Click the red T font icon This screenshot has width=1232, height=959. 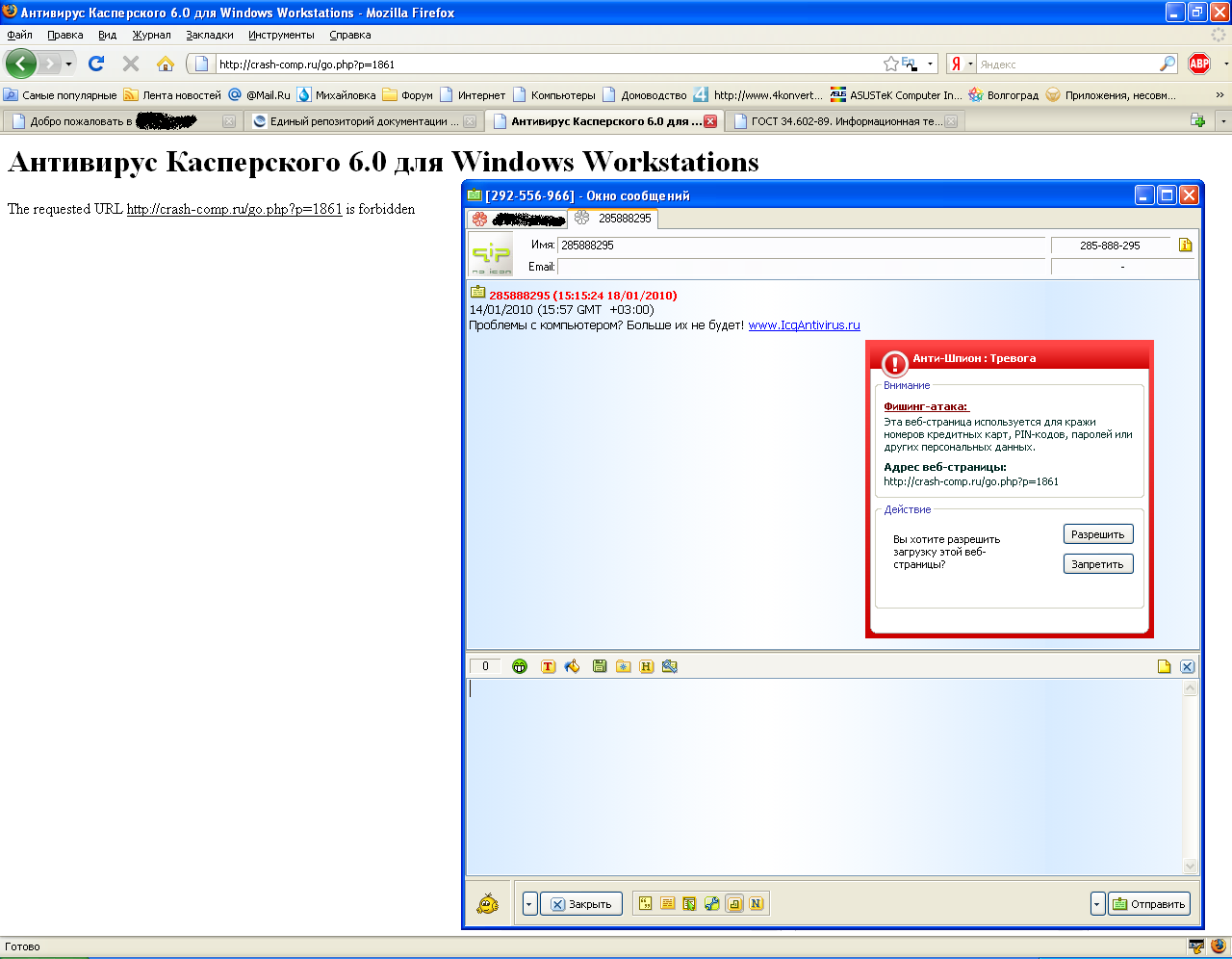click(548, 666)
